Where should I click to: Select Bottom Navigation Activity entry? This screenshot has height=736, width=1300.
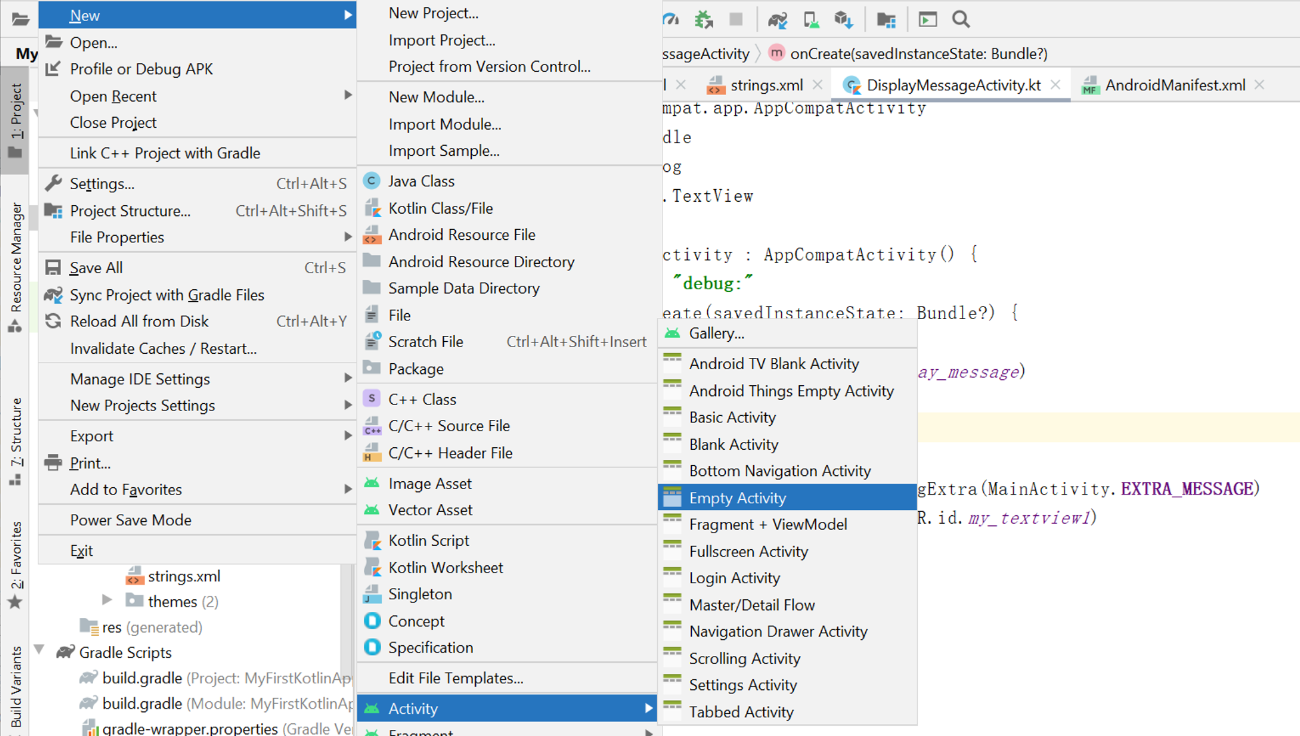tap(787, 470)
